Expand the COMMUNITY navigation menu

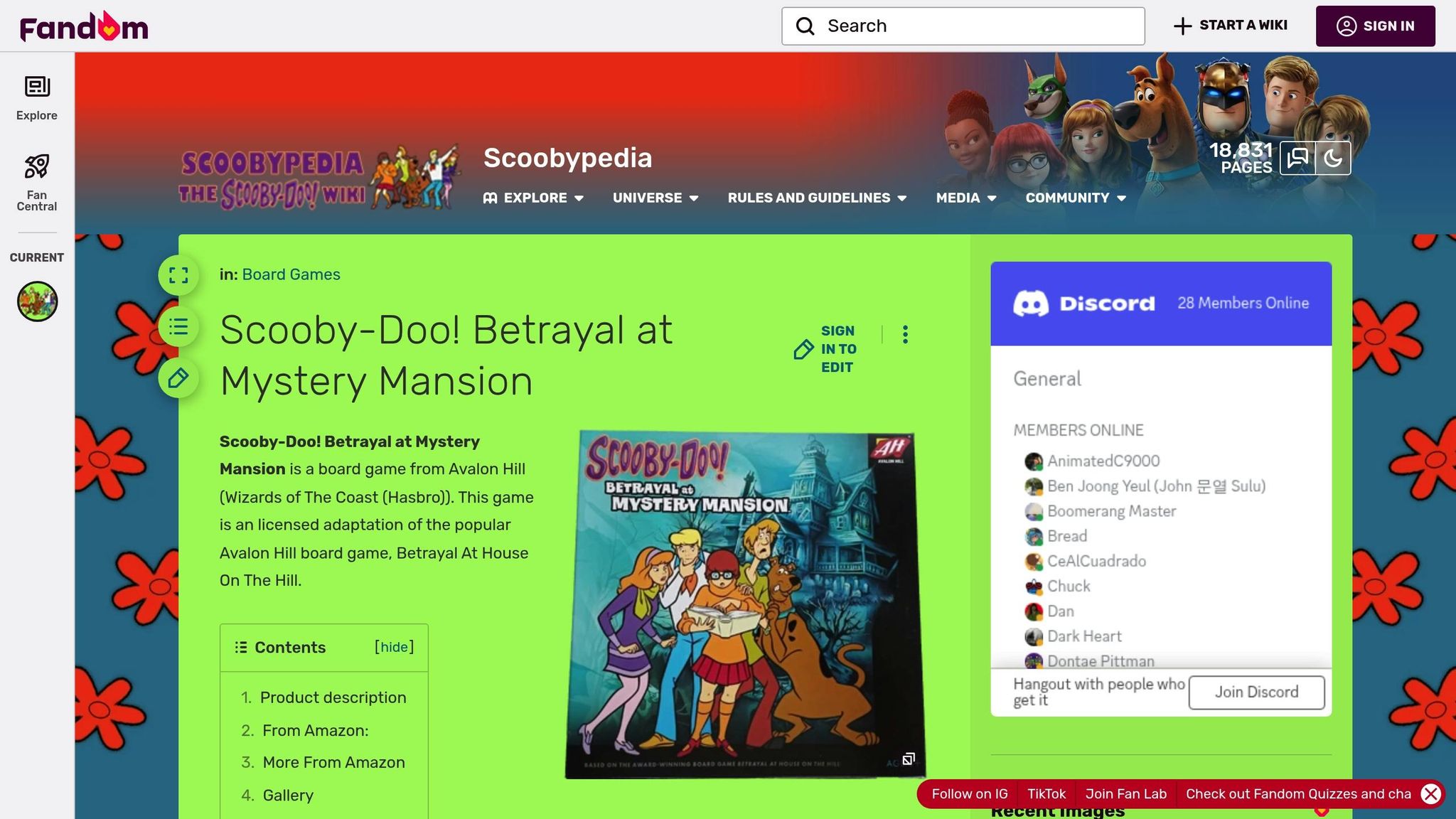click(1076, 198)
